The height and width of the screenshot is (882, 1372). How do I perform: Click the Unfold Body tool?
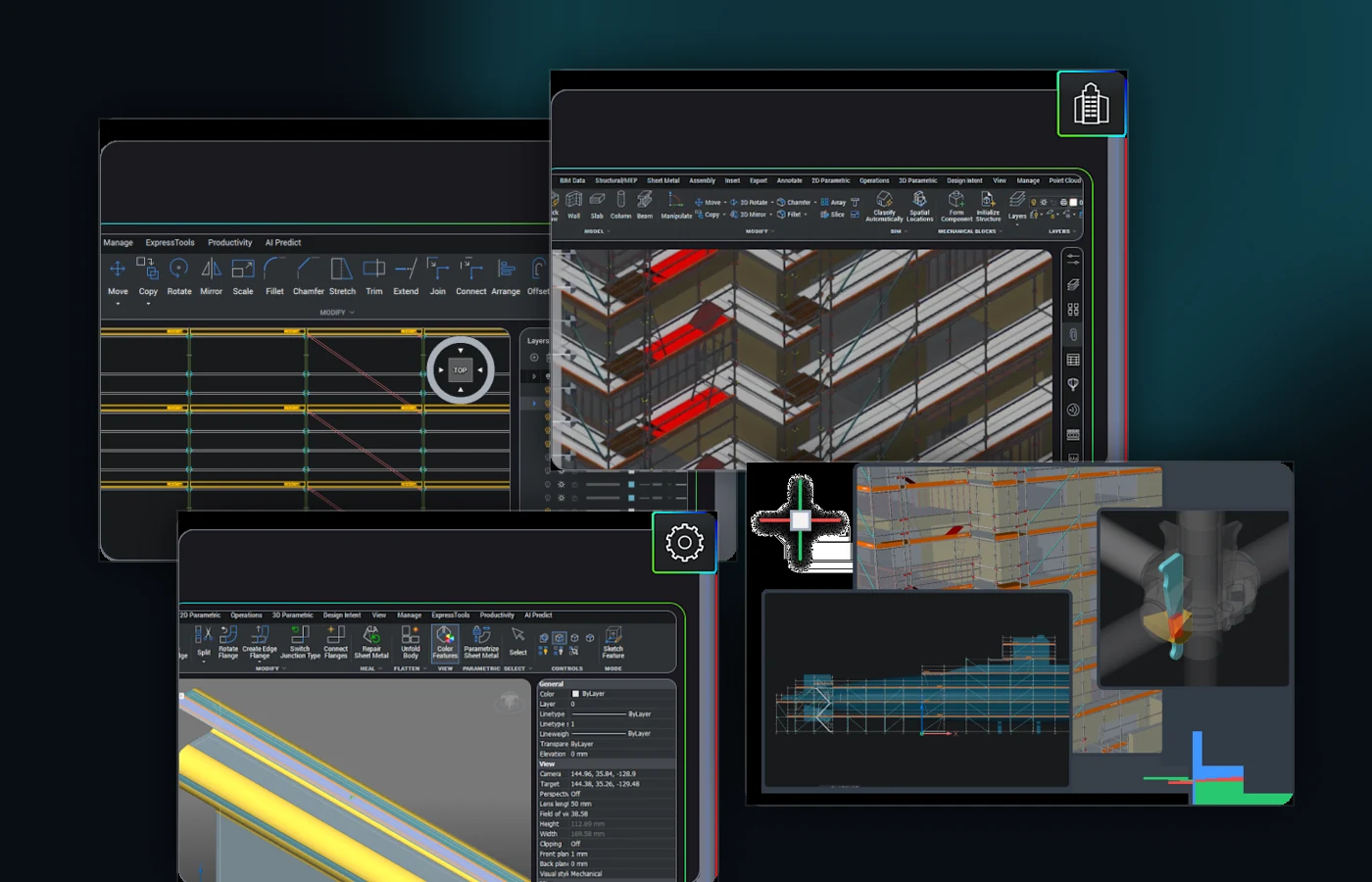click(x=411, y=643)
